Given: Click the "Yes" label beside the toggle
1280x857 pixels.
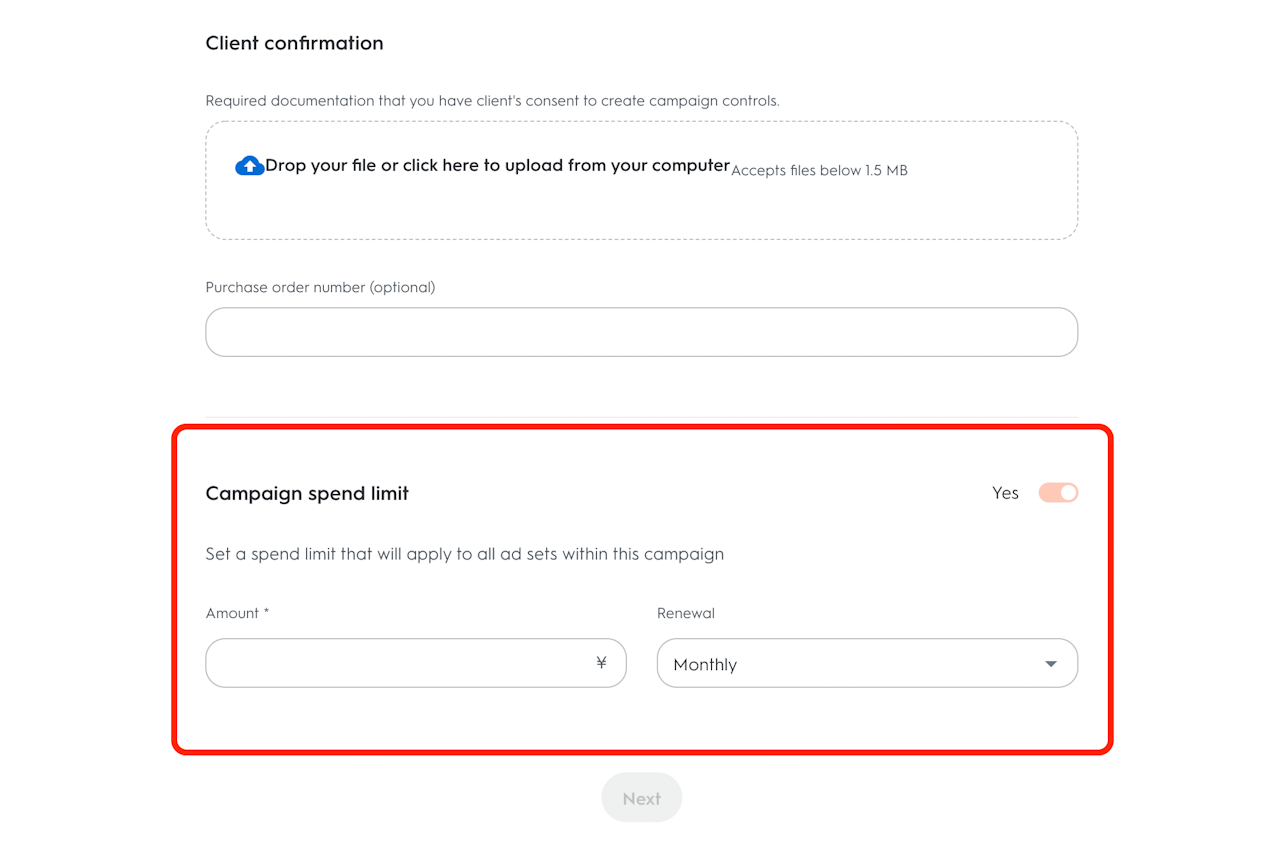Looking at the screenshot, I should [1005, 493].
